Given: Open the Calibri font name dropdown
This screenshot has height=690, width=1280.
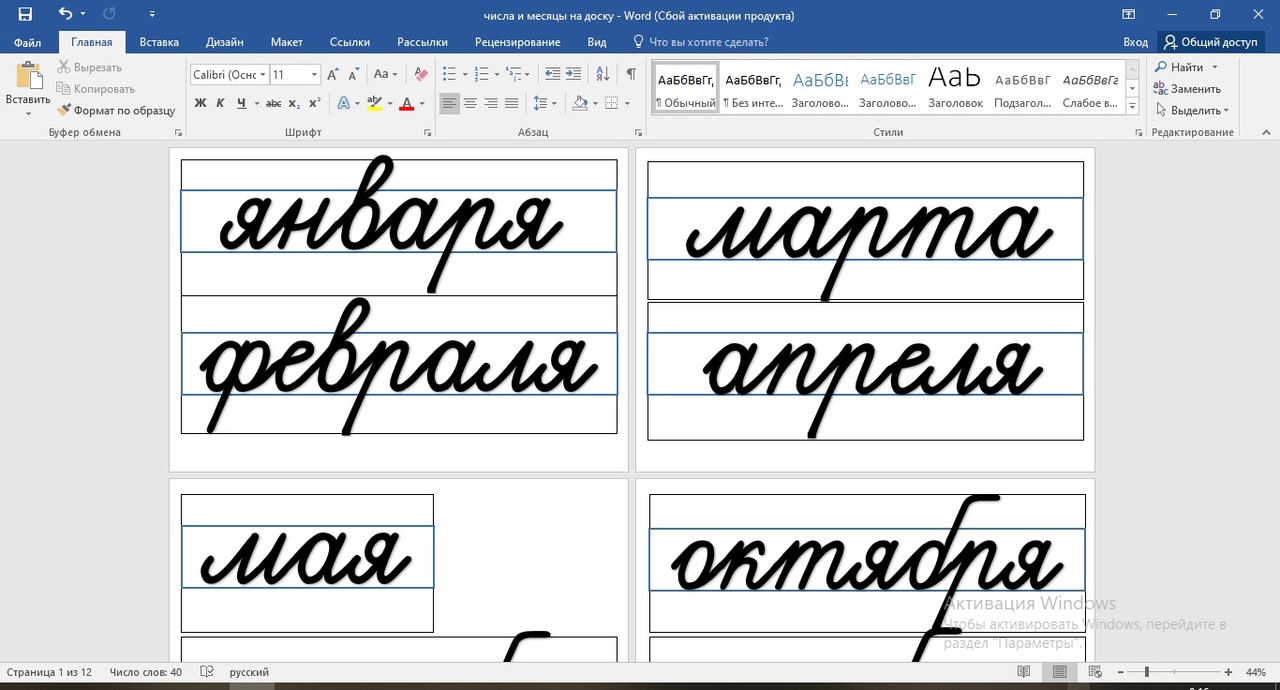Looking at the screenshot, I should click(262, 75).
